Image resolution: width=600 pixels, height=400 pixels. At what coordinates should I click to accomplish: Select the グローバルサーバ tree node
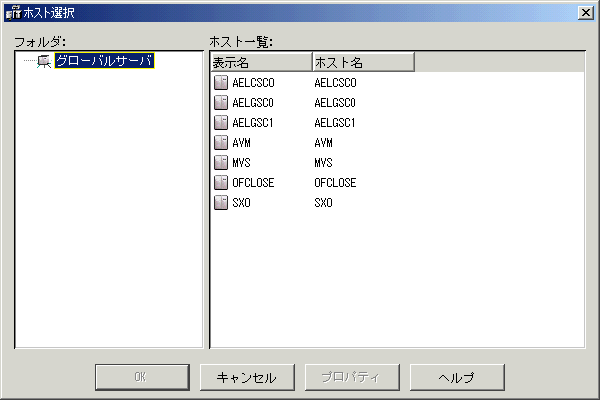[x=104, y=60]
